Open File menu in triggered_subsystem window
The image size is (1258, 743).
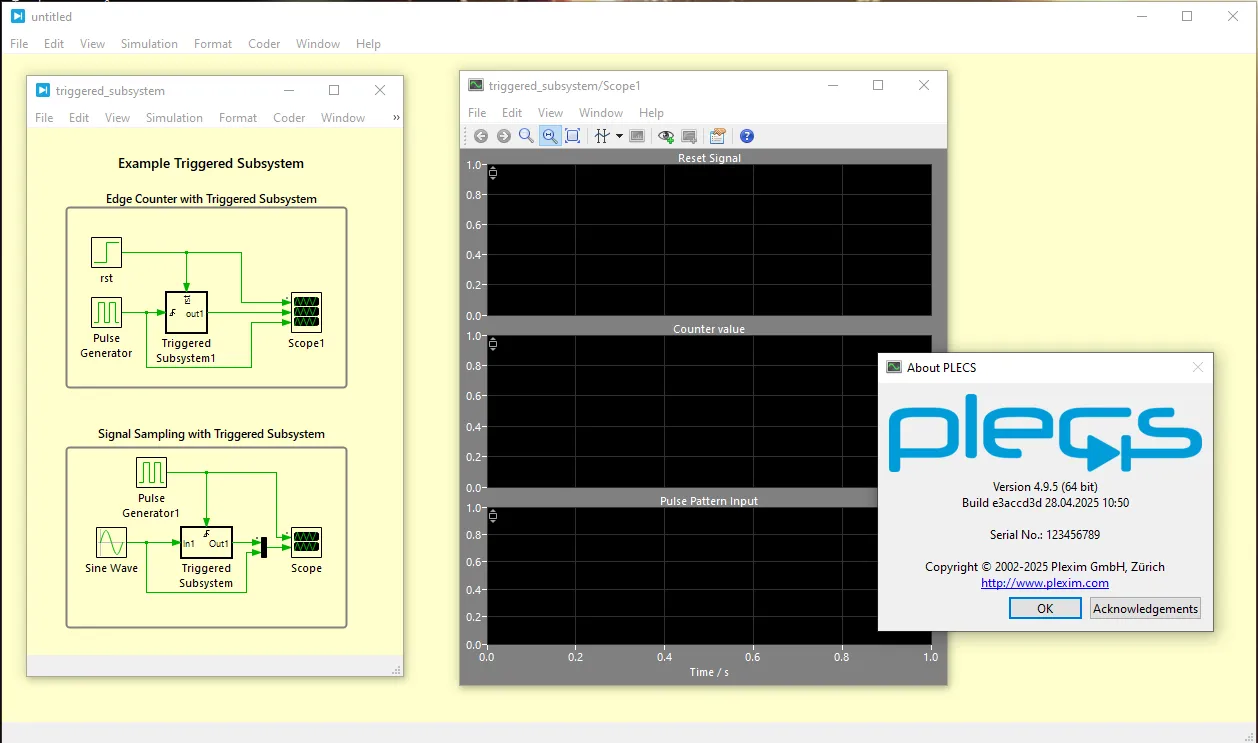(x=44, y=118)
